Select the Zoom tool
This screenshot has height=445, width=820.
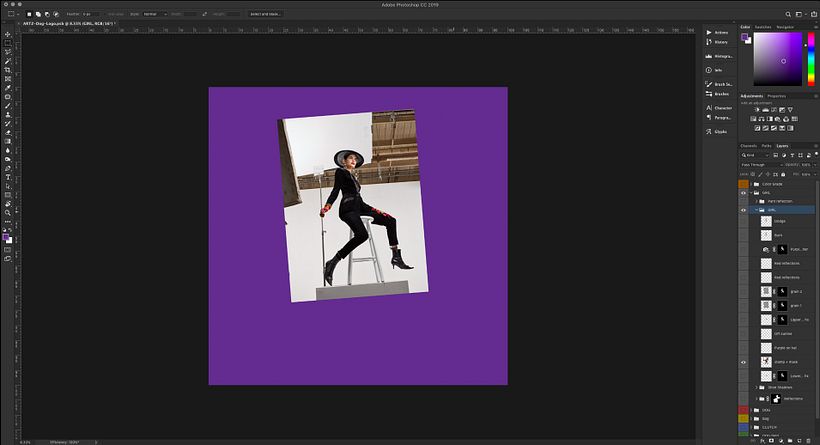8,212
